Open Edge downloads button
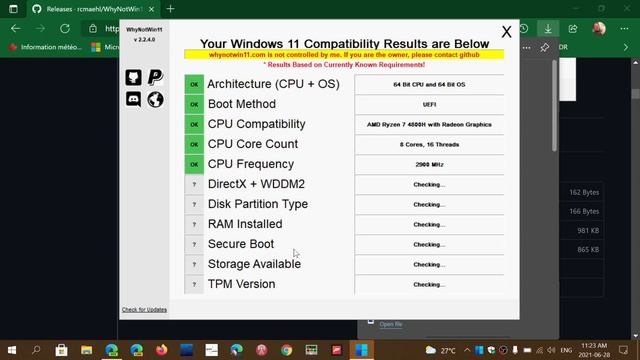The height and width of the screenshot is (360, 640). click(x=548, y=29)
